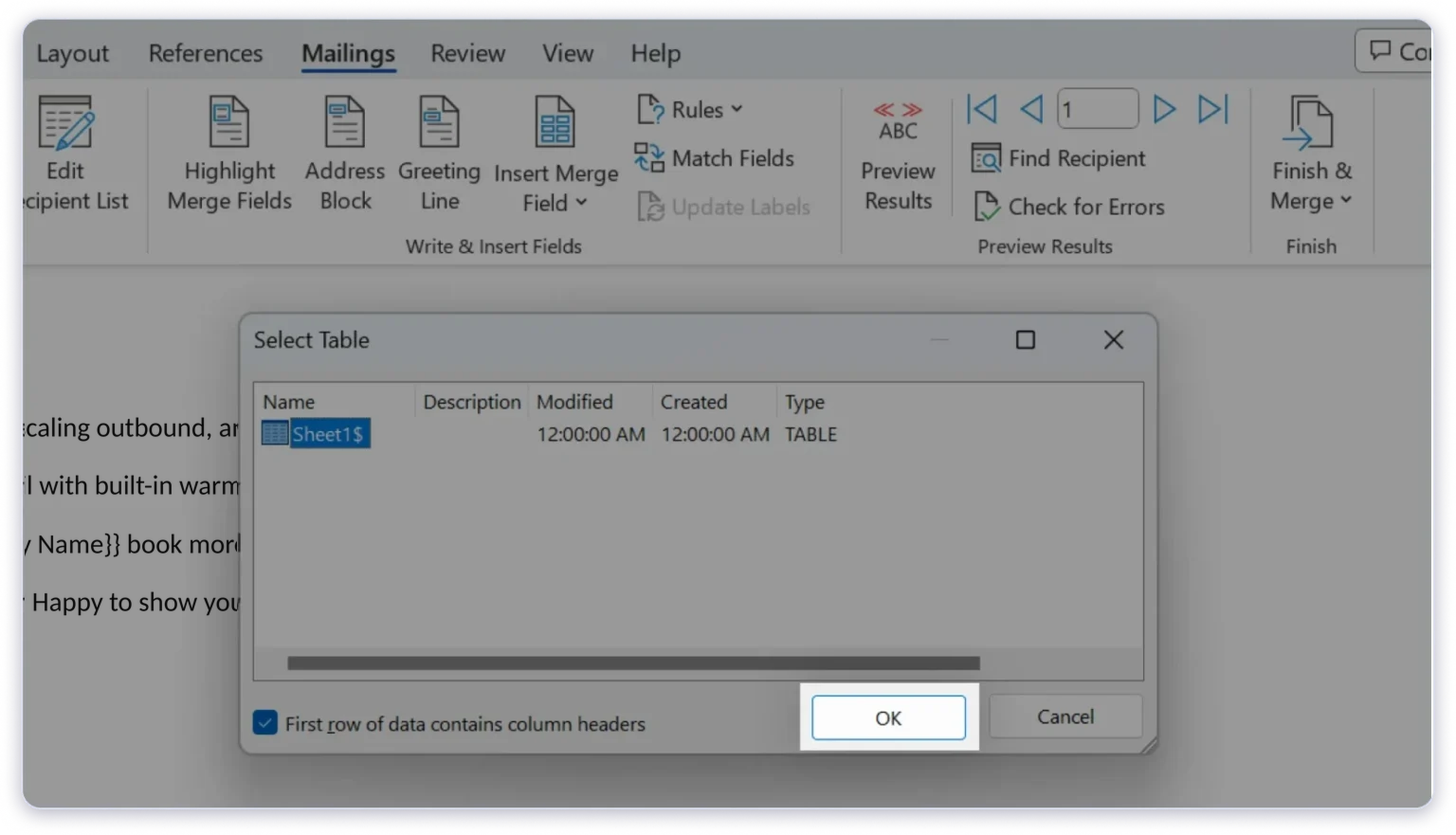Open the Insert Merge Field dropdown arrow

[581, 203]
